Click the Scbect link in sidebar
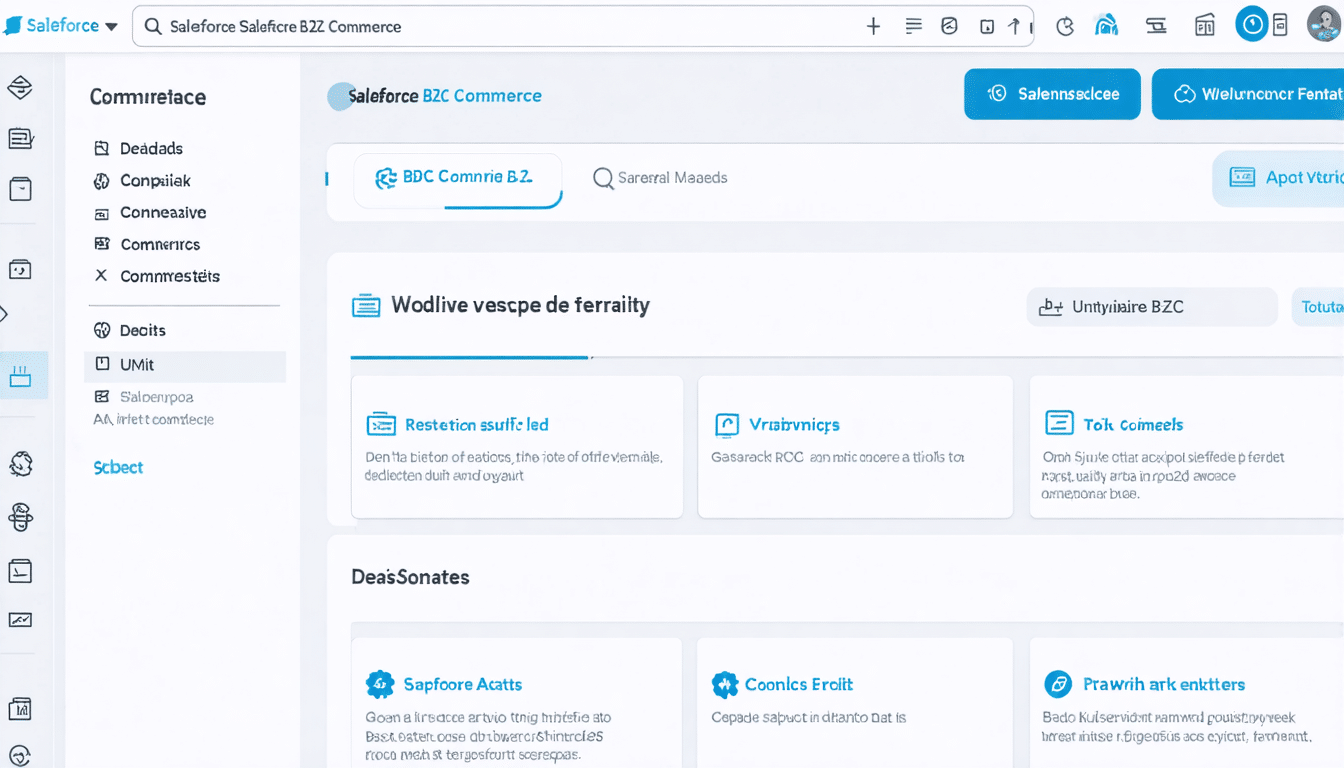The height and width of the screenshot is (768, 1344). tap(118, 467)
